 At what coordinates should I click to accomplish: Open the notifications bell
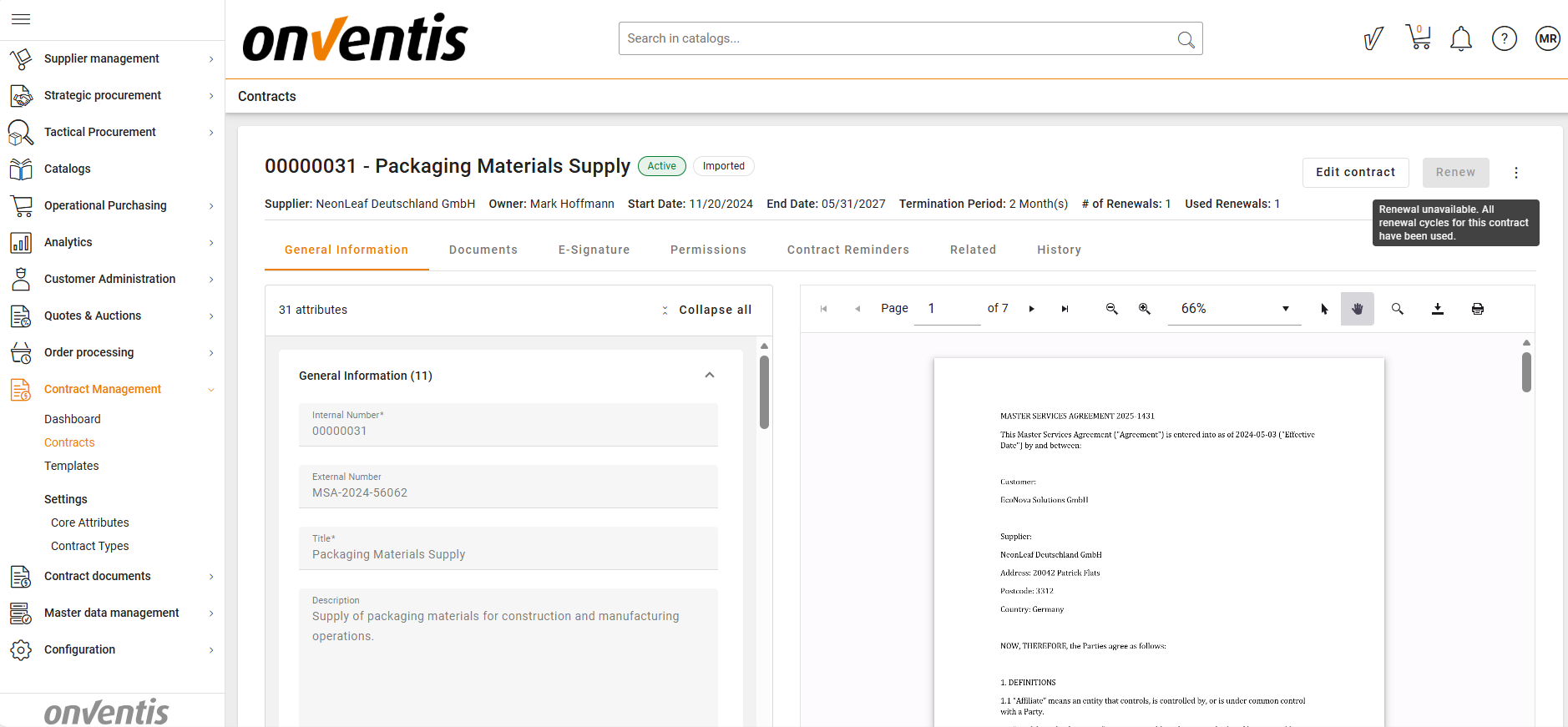click(1460, 38)
